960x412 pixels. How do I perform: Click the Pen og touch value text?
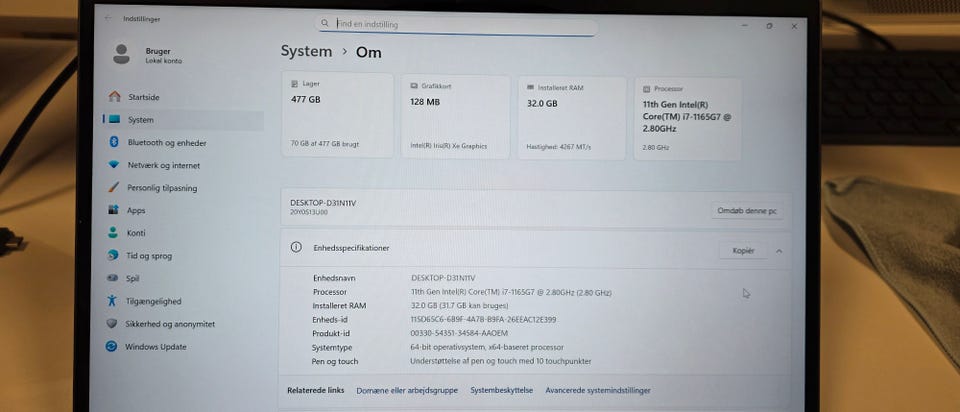pos(501,361)
